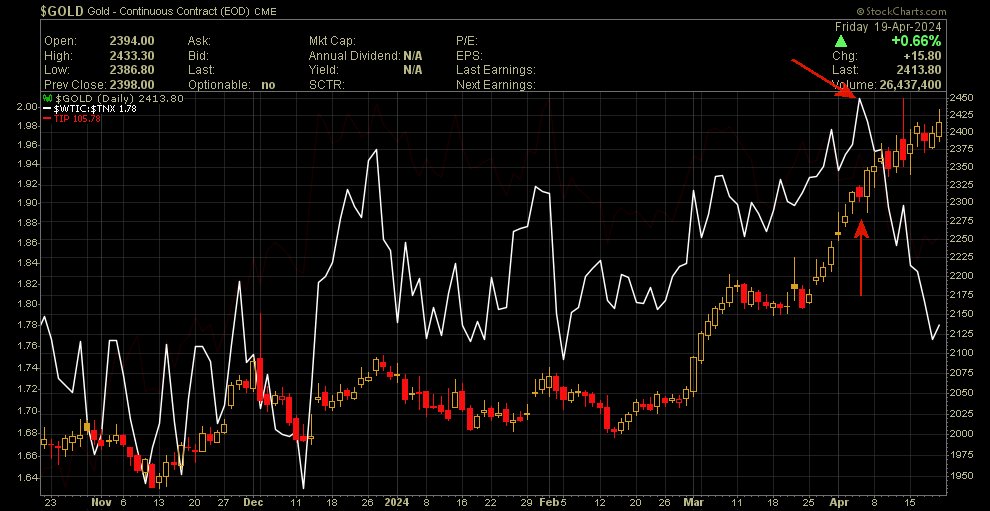Screen dimensions: 990x511
Task: Click the 1950 right price axis label
Action: click(962, 475)
